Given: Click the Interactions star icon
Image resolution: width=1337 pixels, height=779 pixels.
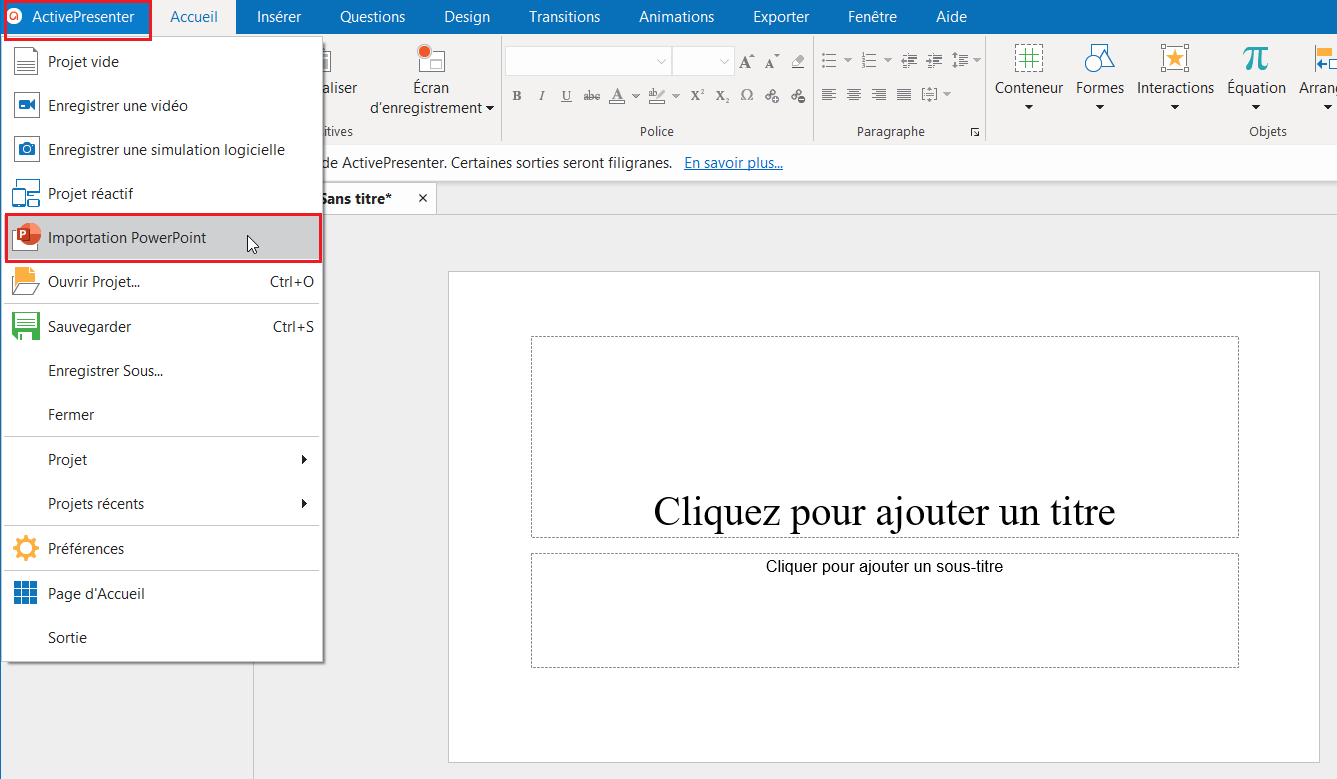Looking at the screenshot, I should [x=1174, y=59].
